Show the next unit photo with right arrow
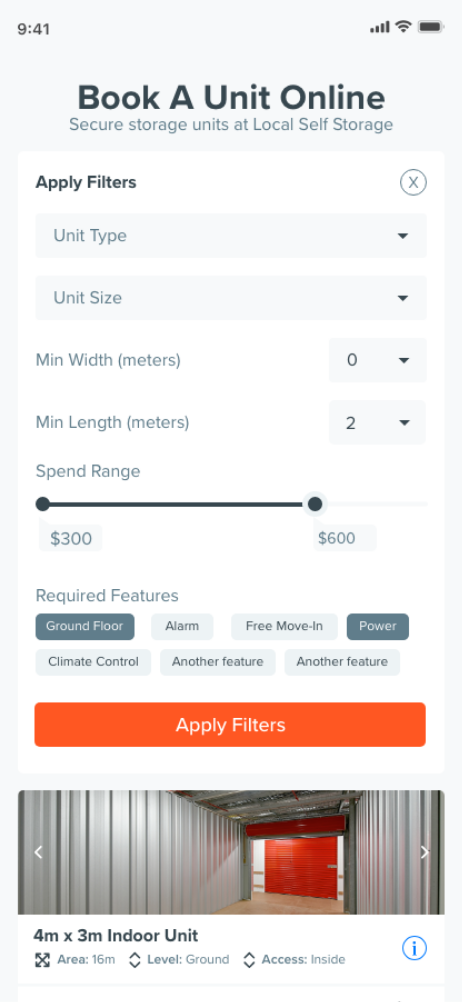Viewport: 463px width, 1002px height. [x=425, y=852]
